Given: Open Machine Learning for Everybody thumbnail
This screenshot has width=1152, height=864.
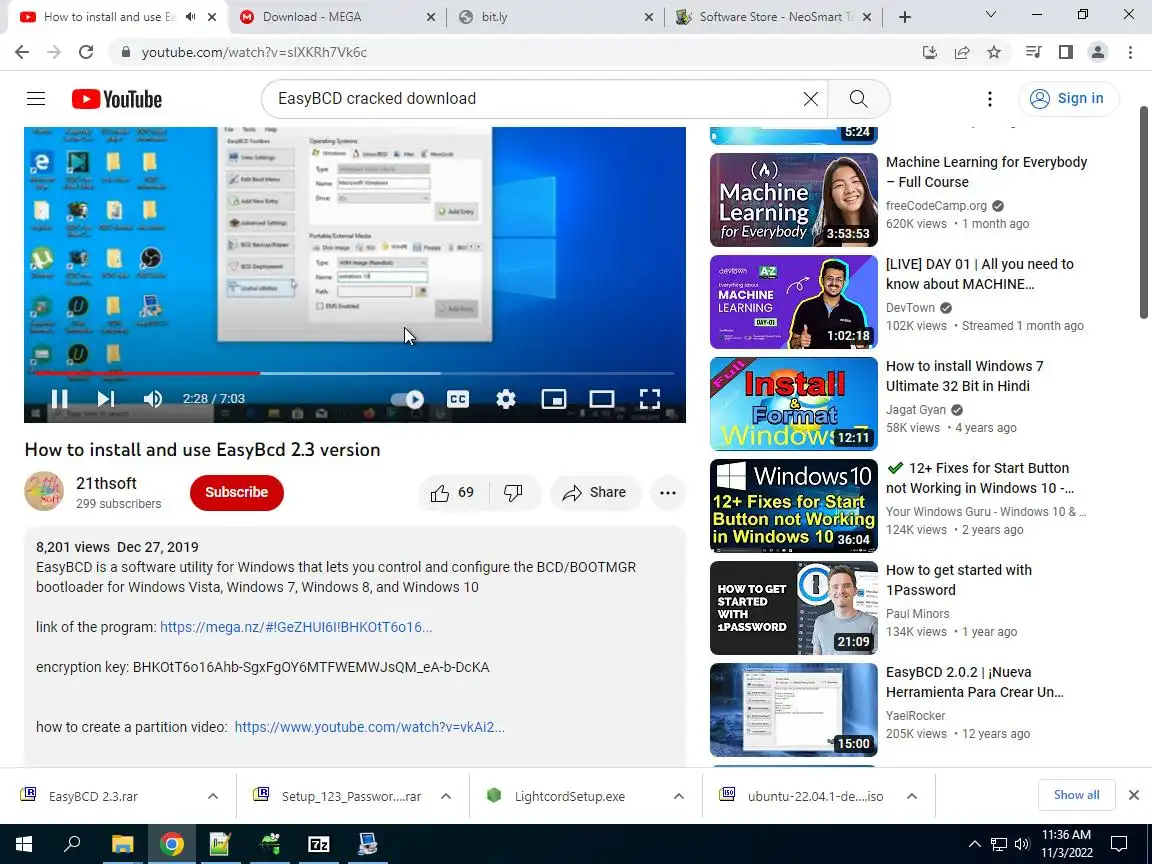Looking at the screenshot, I should coord(793,200).
